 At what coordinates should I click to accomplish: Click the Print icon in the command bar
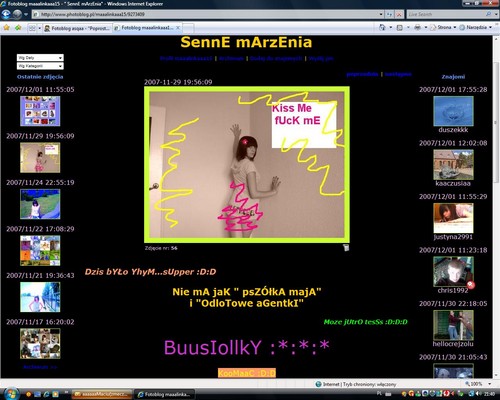click(417, 28)
